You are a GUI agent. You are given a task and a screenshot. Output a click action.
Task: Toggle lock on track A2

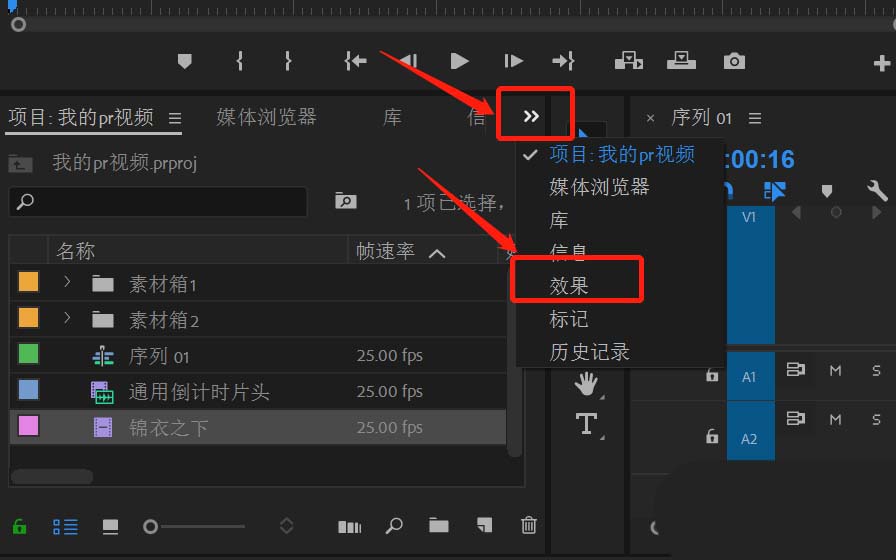click(712, 437)
